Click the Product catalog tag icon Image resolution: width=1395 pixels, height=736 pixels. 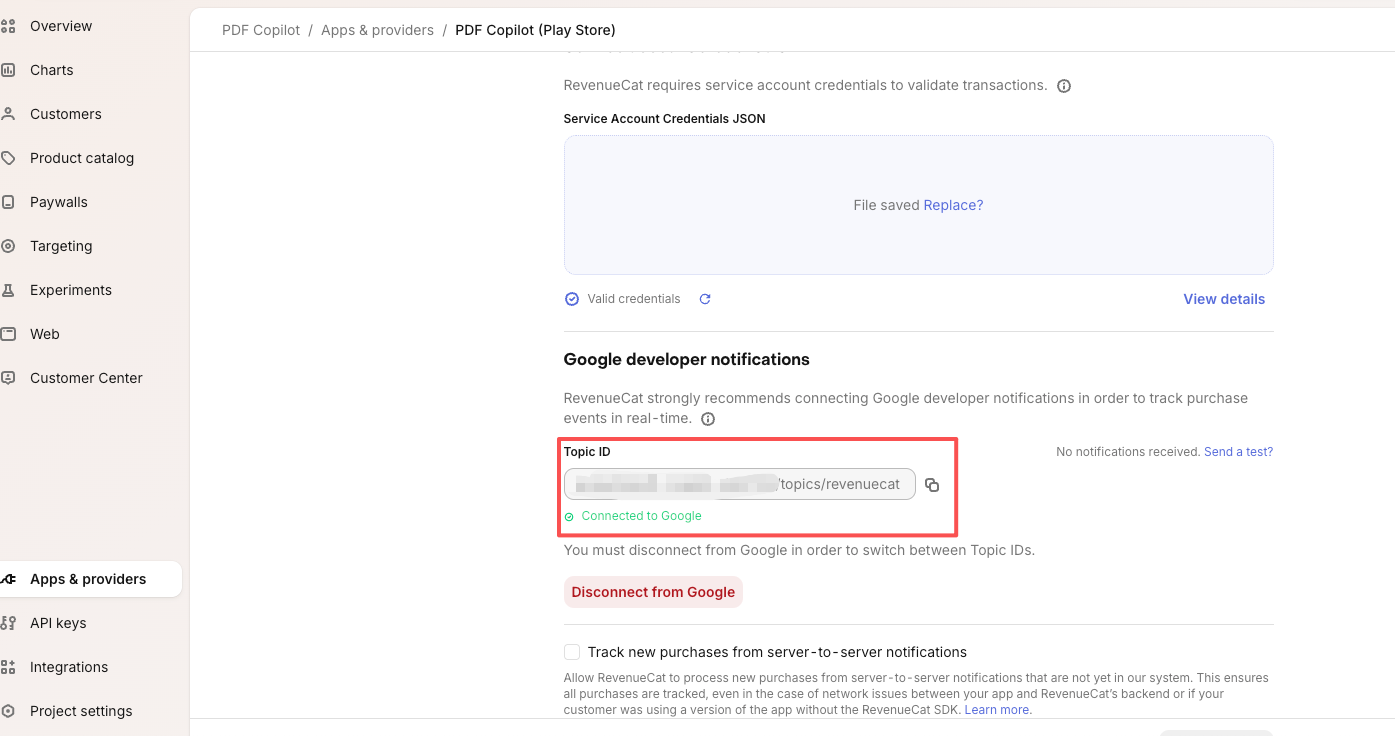8,158
